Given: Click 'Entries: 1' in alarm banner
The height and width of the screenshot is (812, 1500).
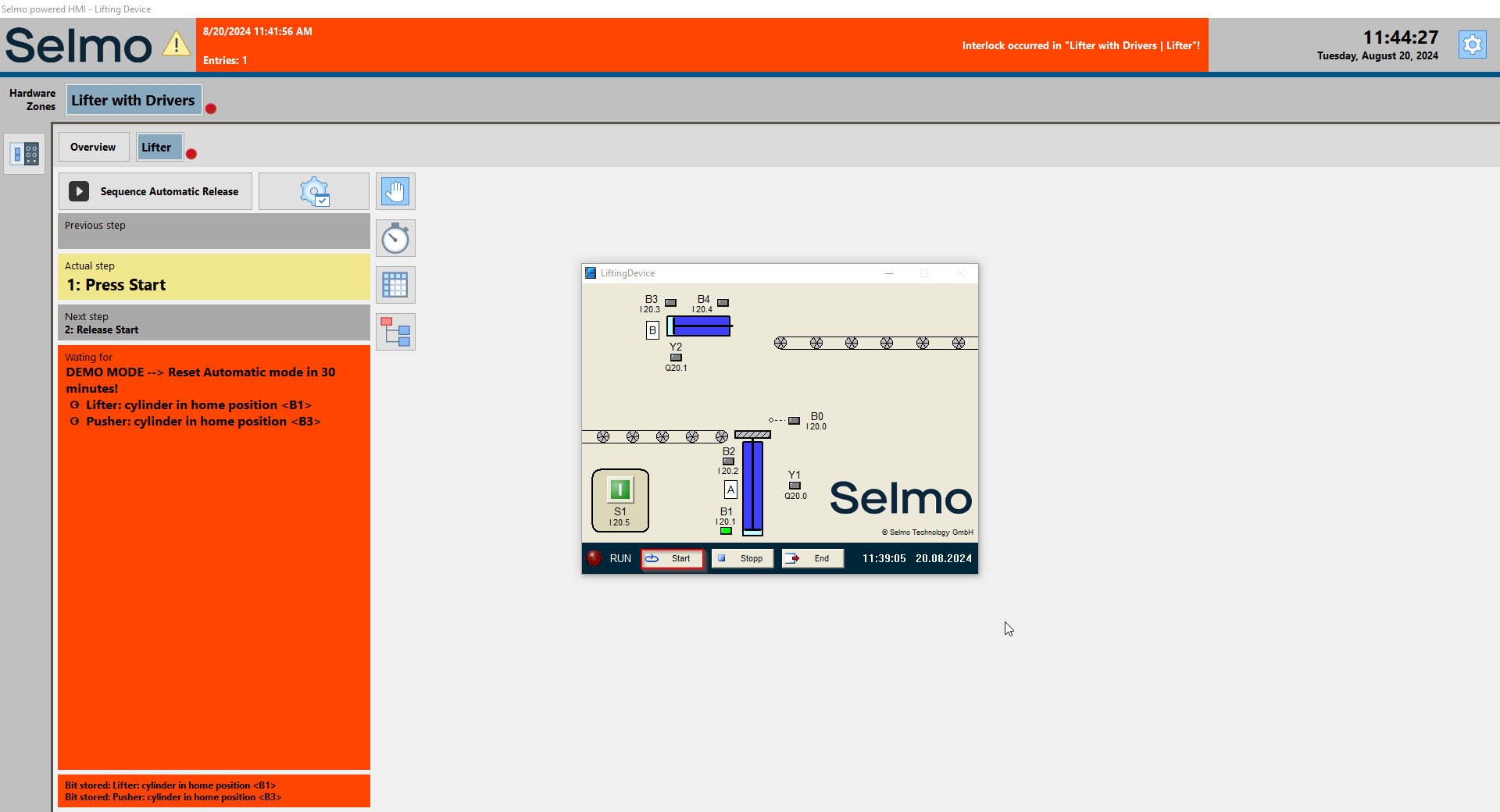Looking at the screenshot, I should 225,60.
